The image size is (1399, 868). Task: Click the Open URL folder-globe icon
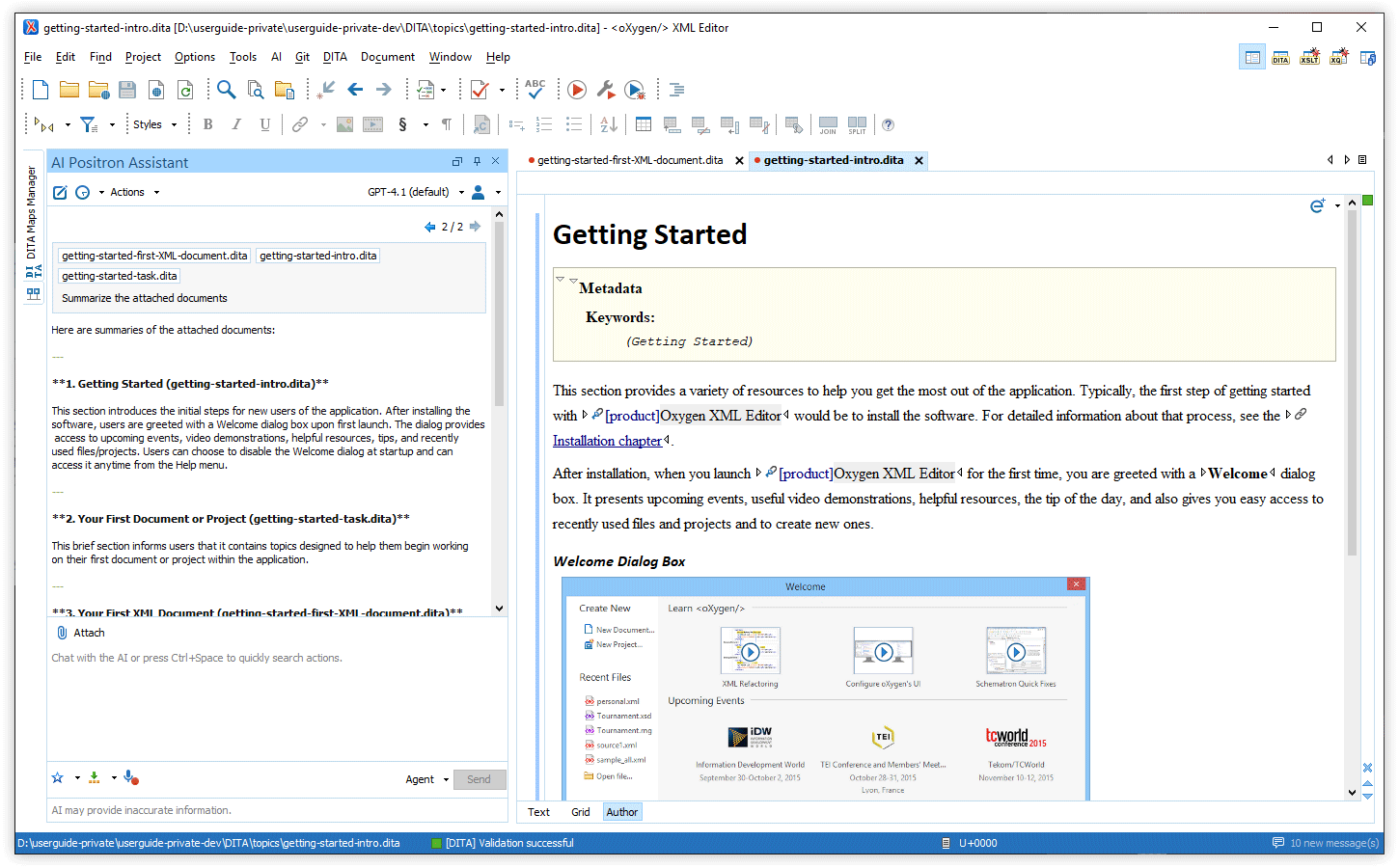(x=98, y=90)
